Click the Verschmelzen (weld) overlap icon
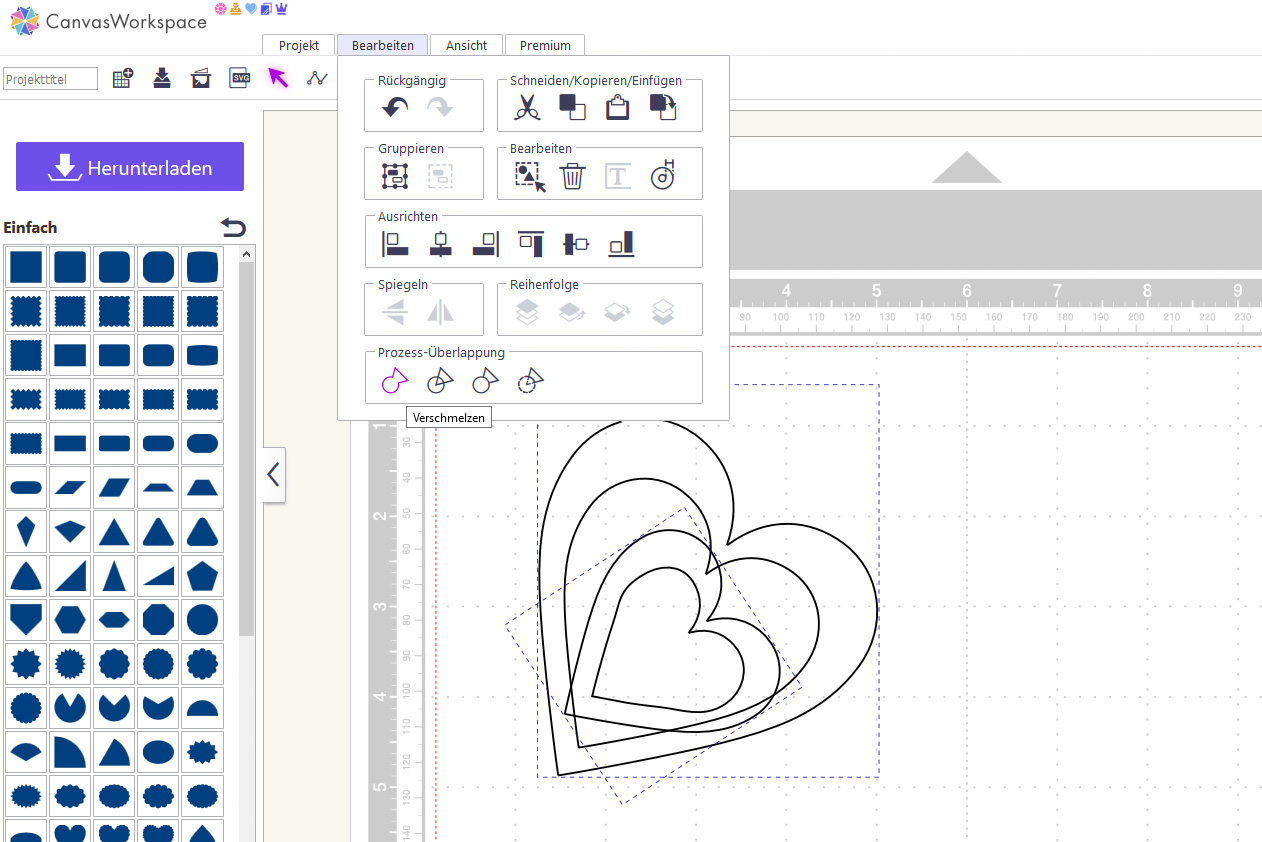Viewport: 1262px width, 842px height. click(x=395, y=381)
